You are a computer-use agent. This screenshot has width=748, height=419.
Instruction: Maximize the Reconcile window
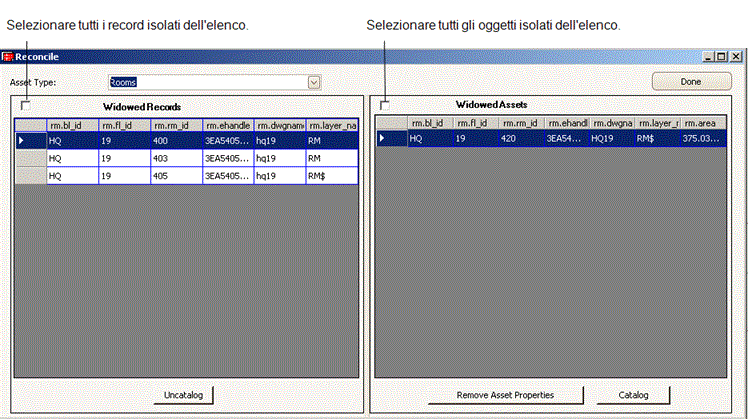click(x=722, y=57)
